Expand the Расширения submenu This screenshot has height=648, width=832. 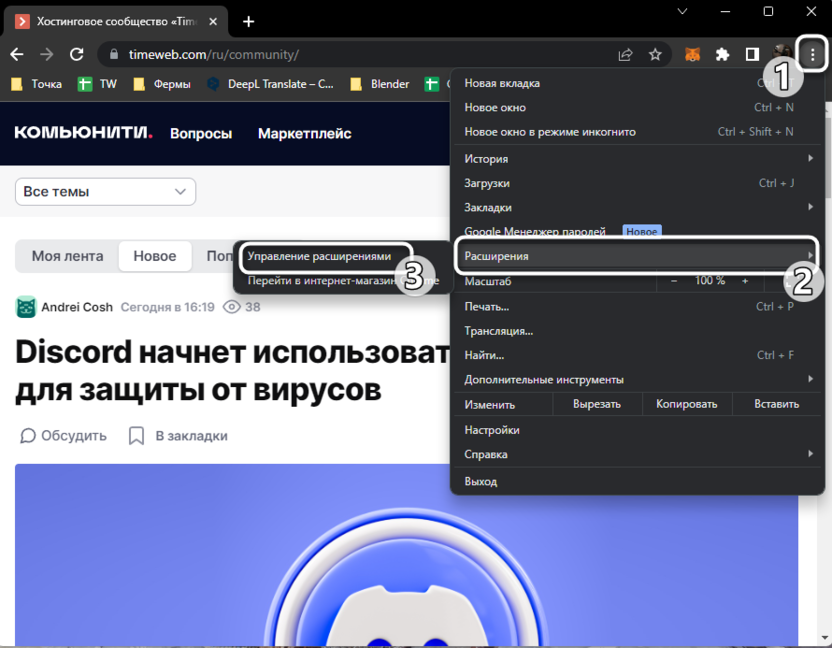click(x=637, y=256)
